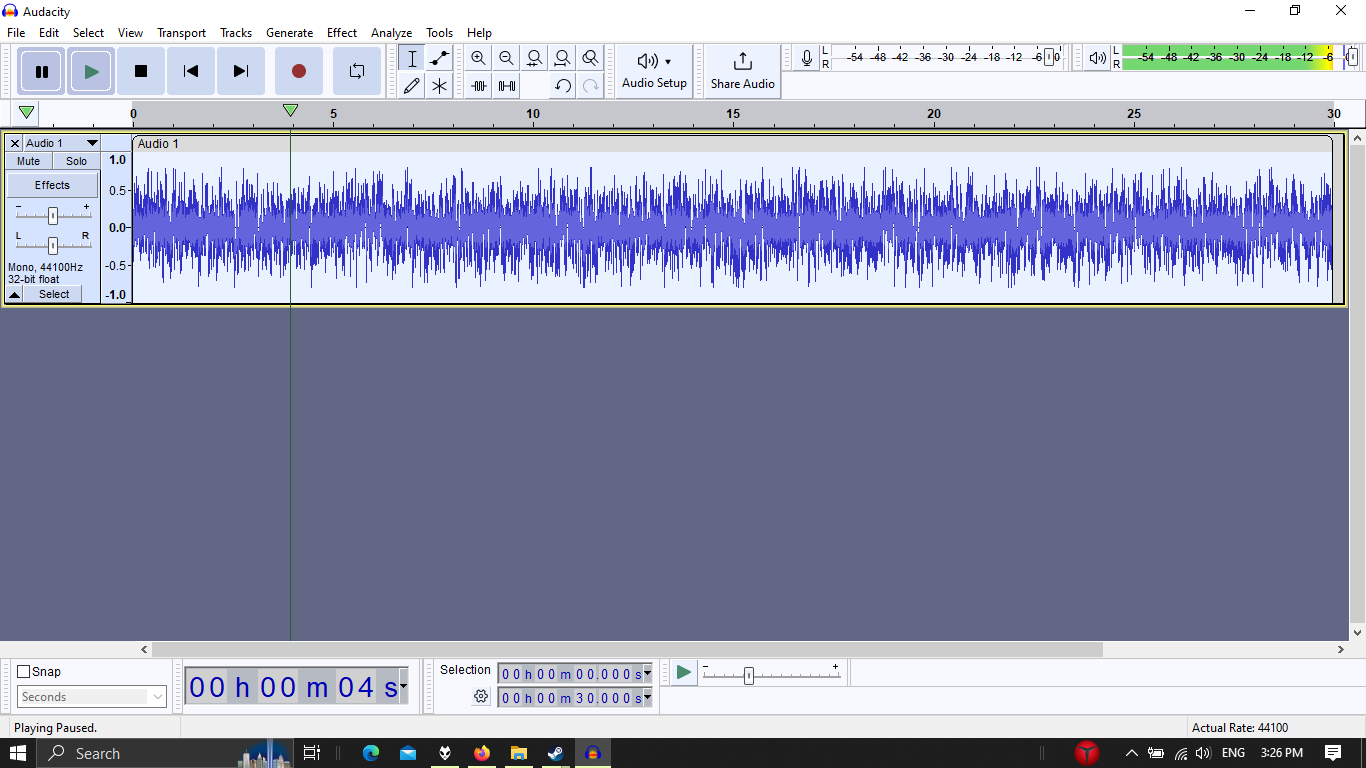Enable the Snap checkbox
The image size is (1366, 768).
[x=24, y=672]
